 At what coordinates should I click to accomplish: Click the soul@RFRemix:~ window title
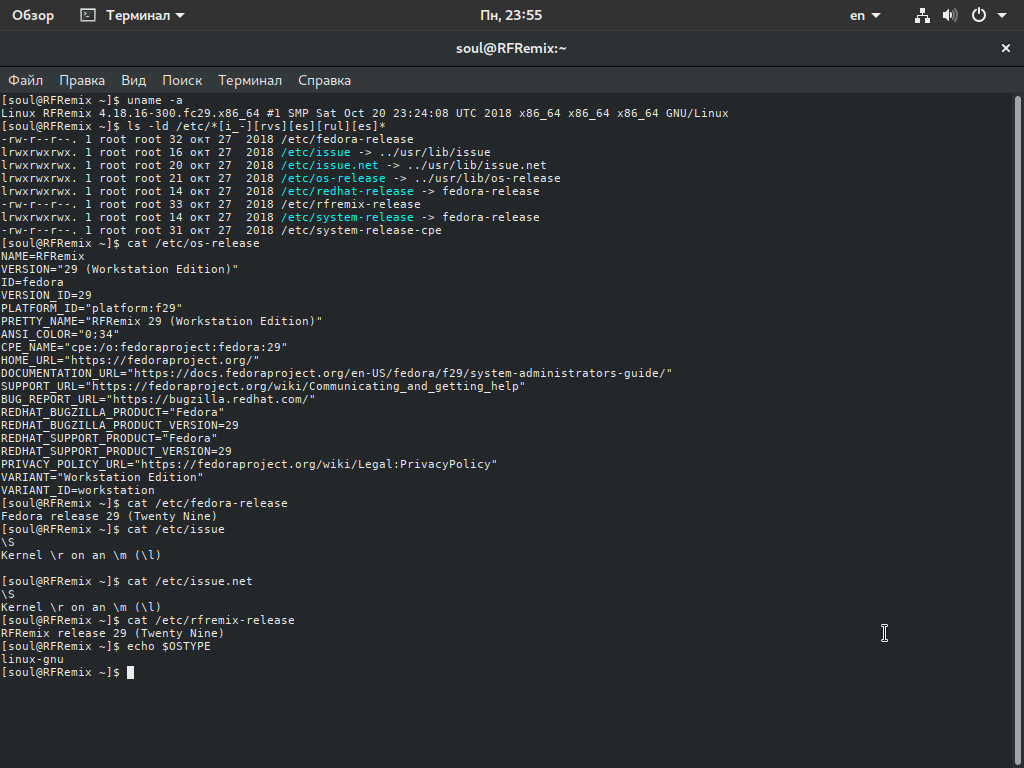point(511,48)
